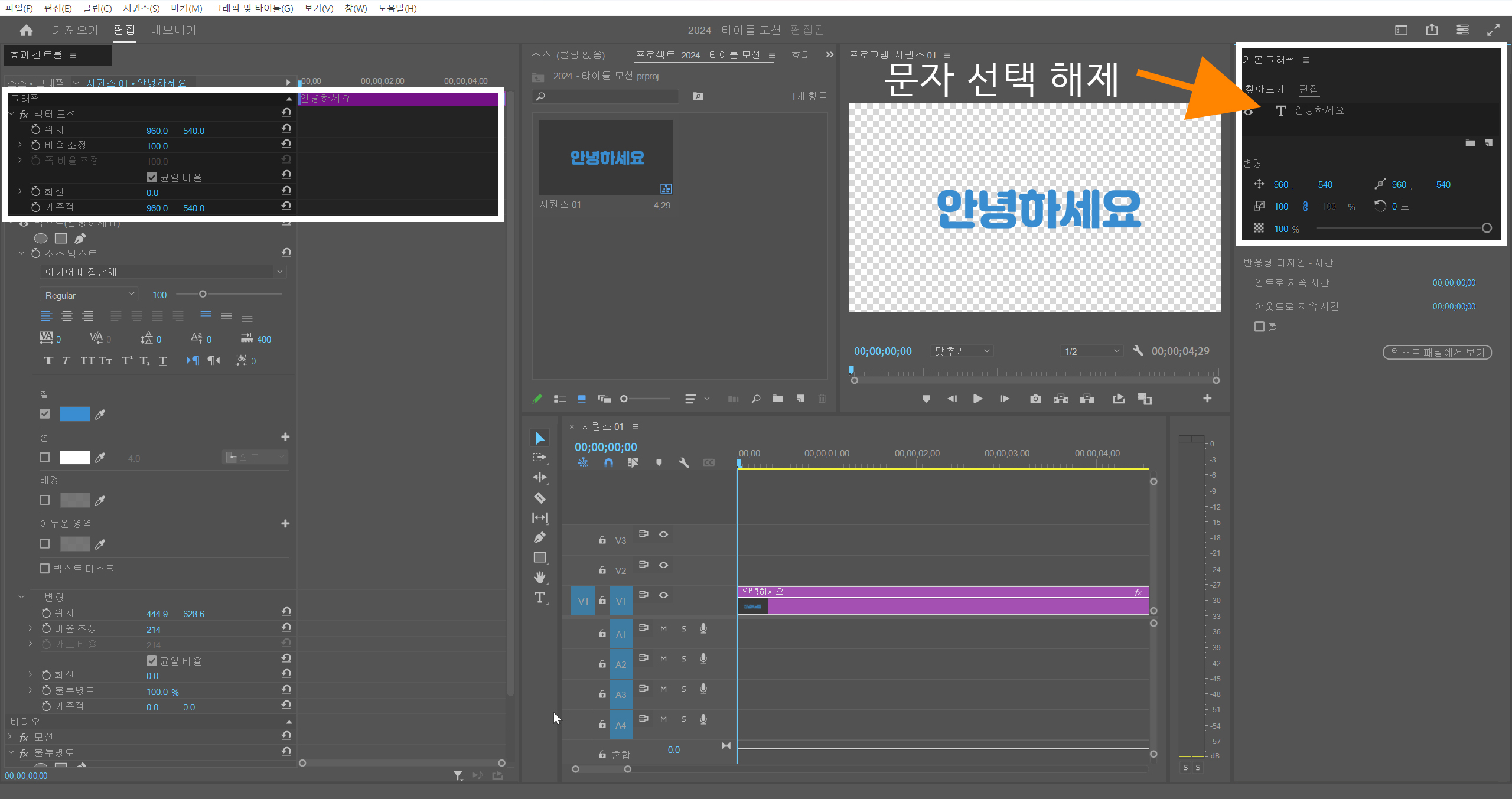
Task: Open the 1/2 playback resolution dropdown
Action: 1091,351
